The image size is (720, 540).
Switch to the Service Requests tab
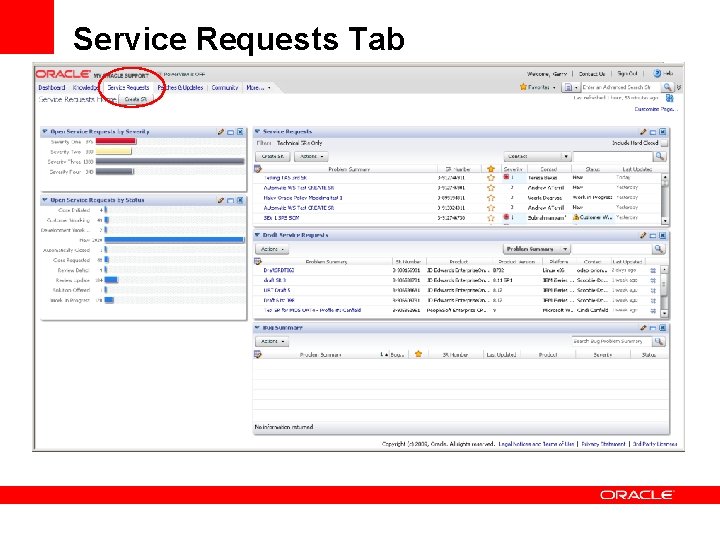coord(128,87)
